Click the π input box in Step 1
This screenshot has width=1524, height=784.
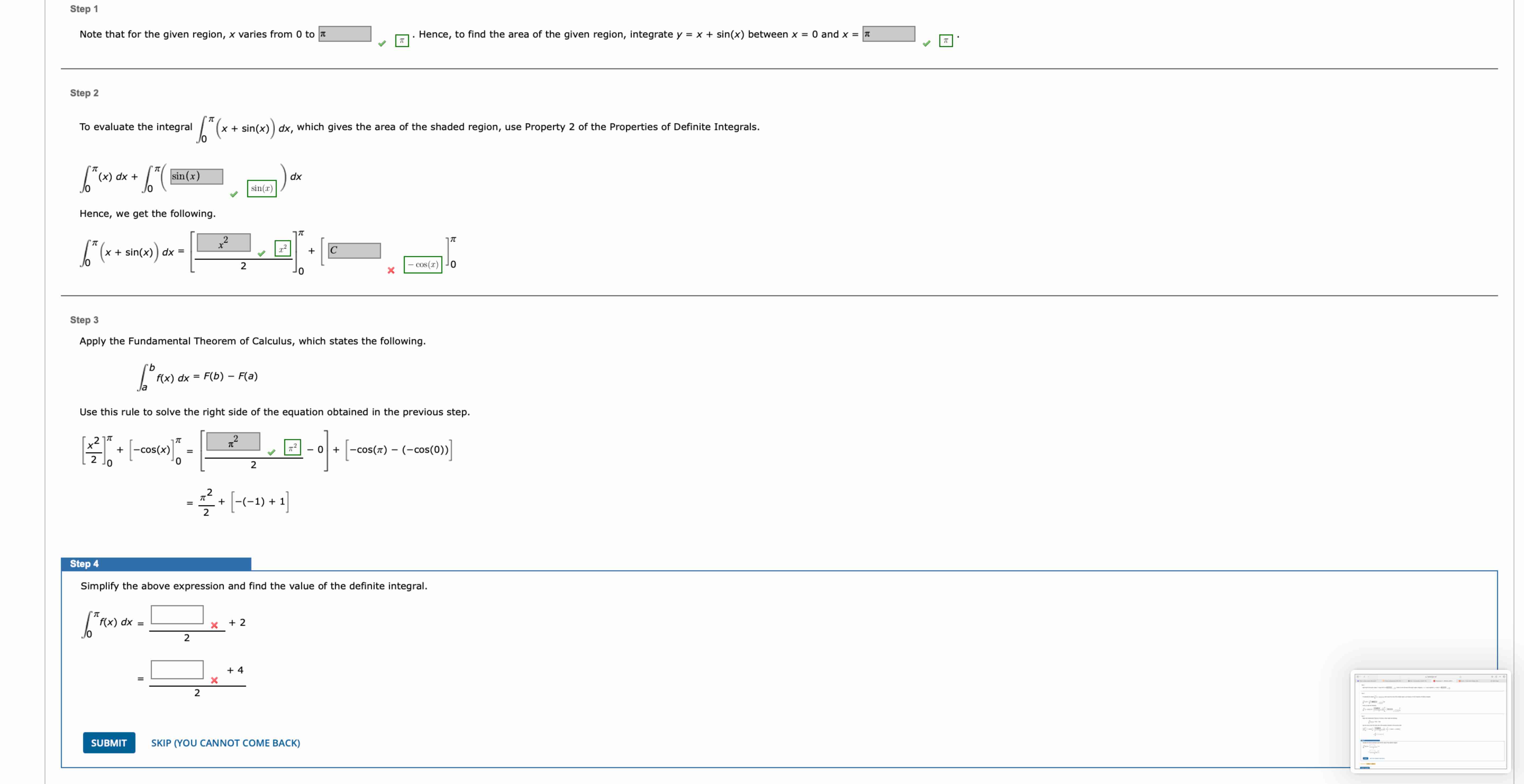coord(345,34)
